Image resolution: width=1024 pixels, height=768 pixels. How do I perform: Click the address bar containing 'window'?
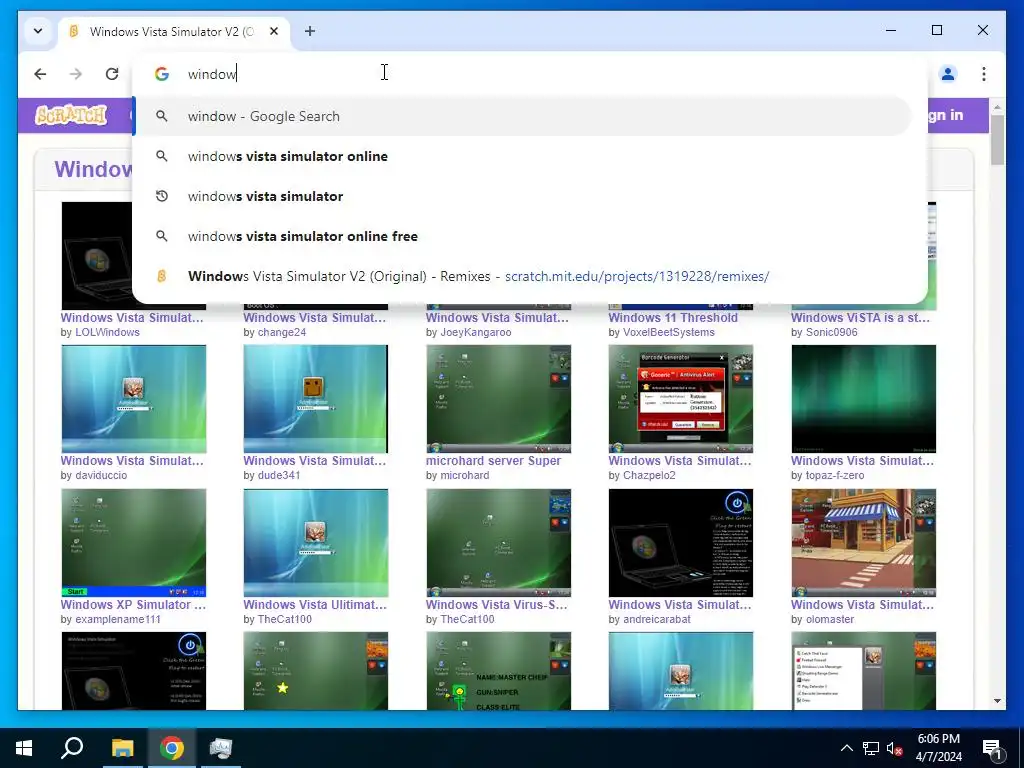[529, 74]
